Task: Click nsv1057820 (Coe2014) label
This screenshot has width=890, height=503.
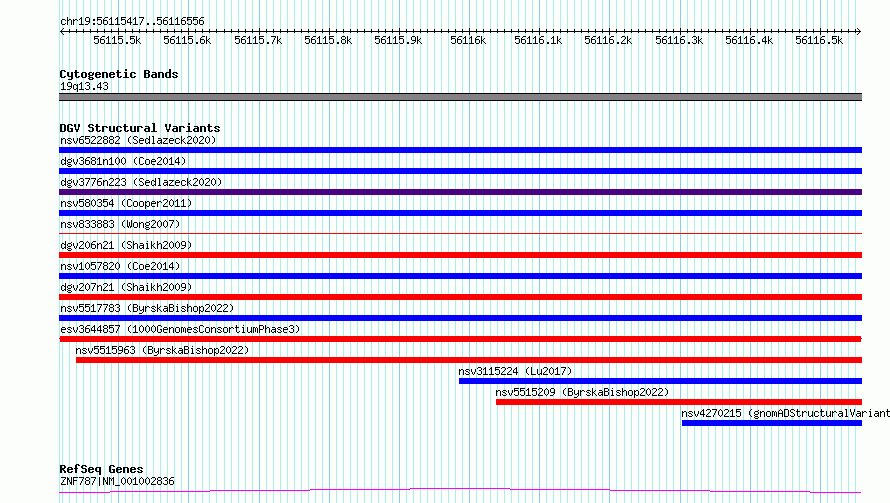Action: tap(120, 266)
